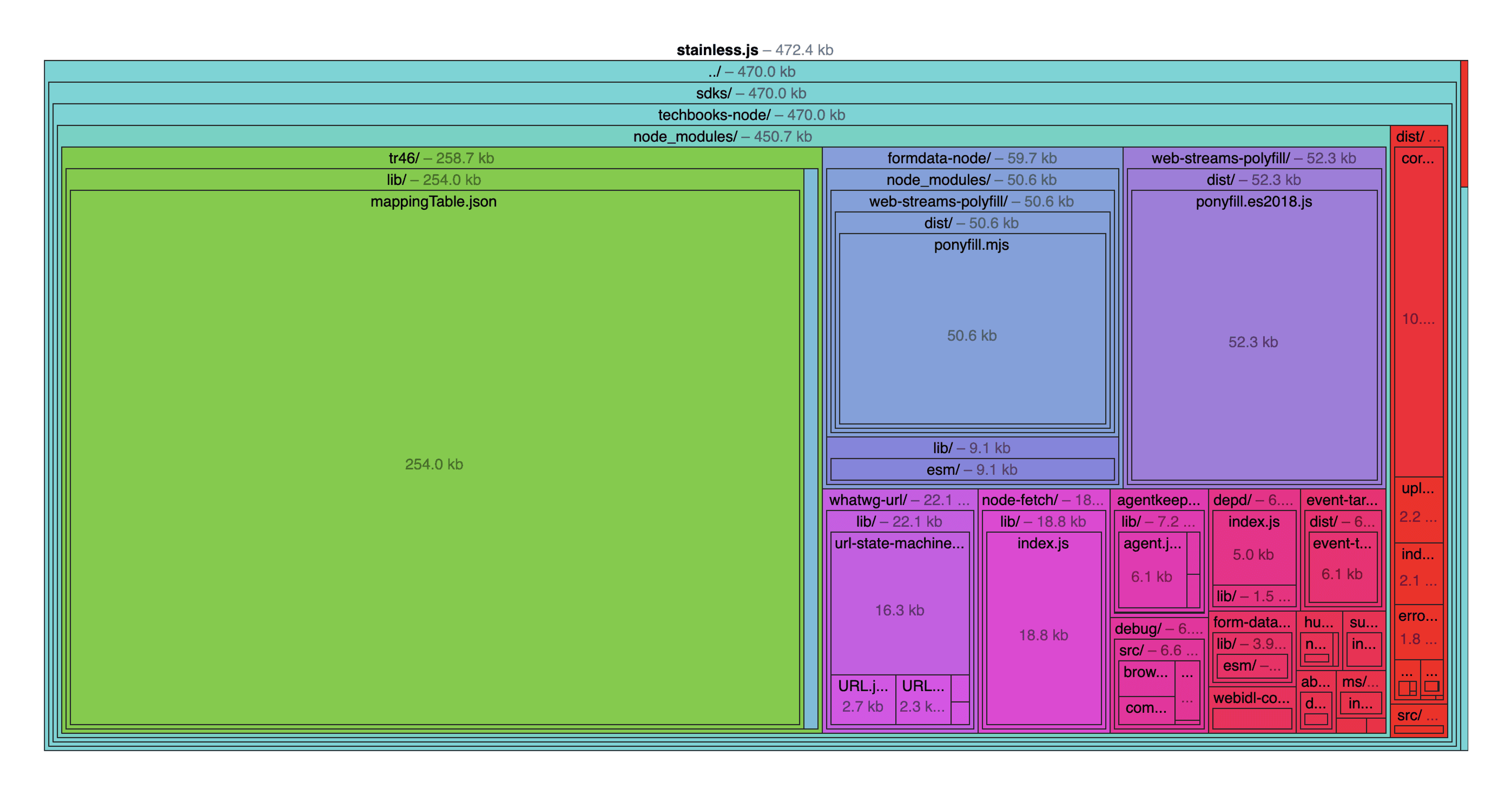Select the red ind... 2.1 block
1512x795 pixels.
click(x=1418, y=574)
